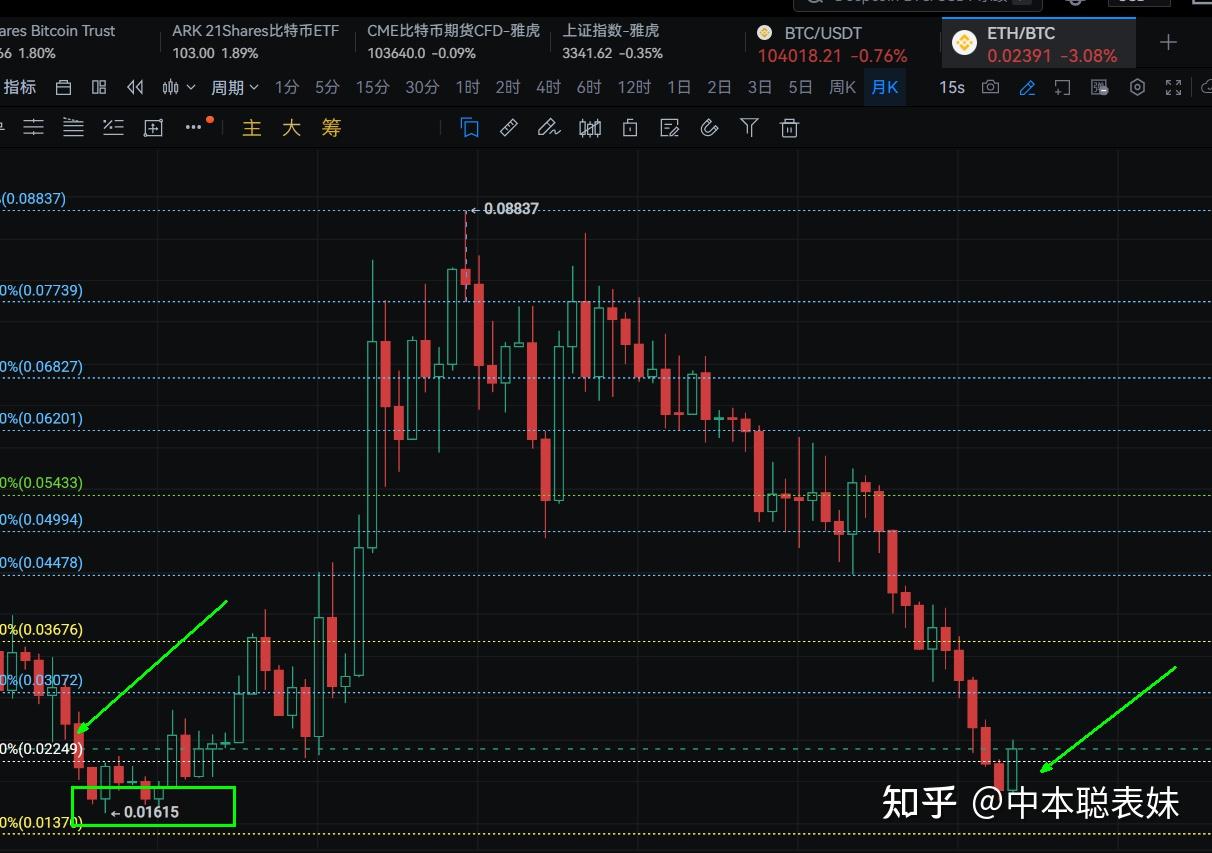
Task: Toggle the blue bookmark drawing tool
Action: [x=469, y=127]
